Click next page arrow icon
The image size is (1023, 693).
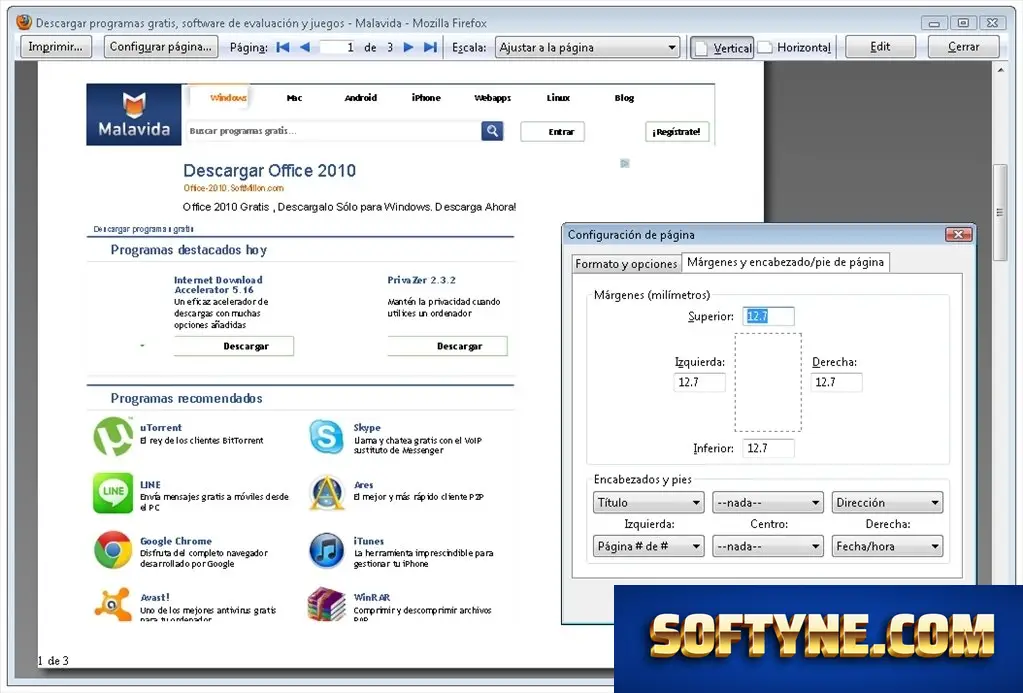pos(408,47)
